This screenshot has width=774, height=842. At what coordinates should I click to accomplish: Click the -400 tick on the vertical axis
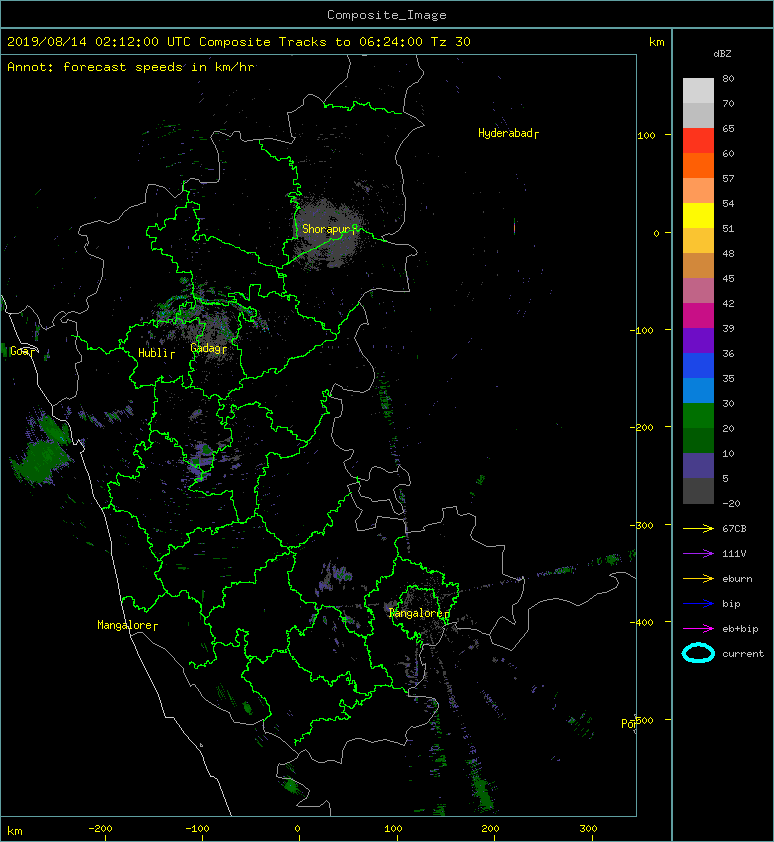[641, 623]
